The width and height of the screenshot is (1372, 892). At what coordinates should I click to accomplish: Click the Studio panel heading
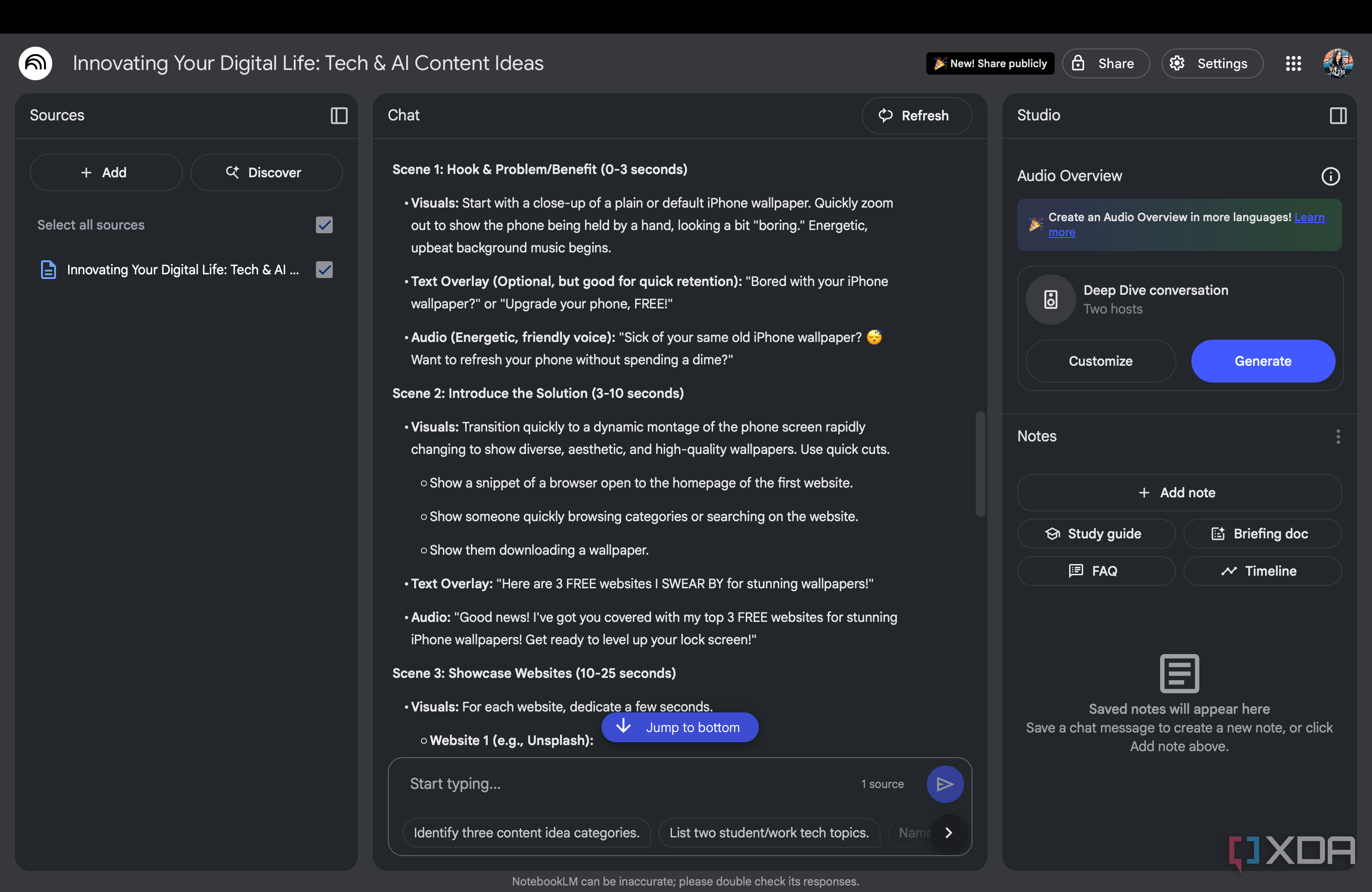coord(1038,115)
